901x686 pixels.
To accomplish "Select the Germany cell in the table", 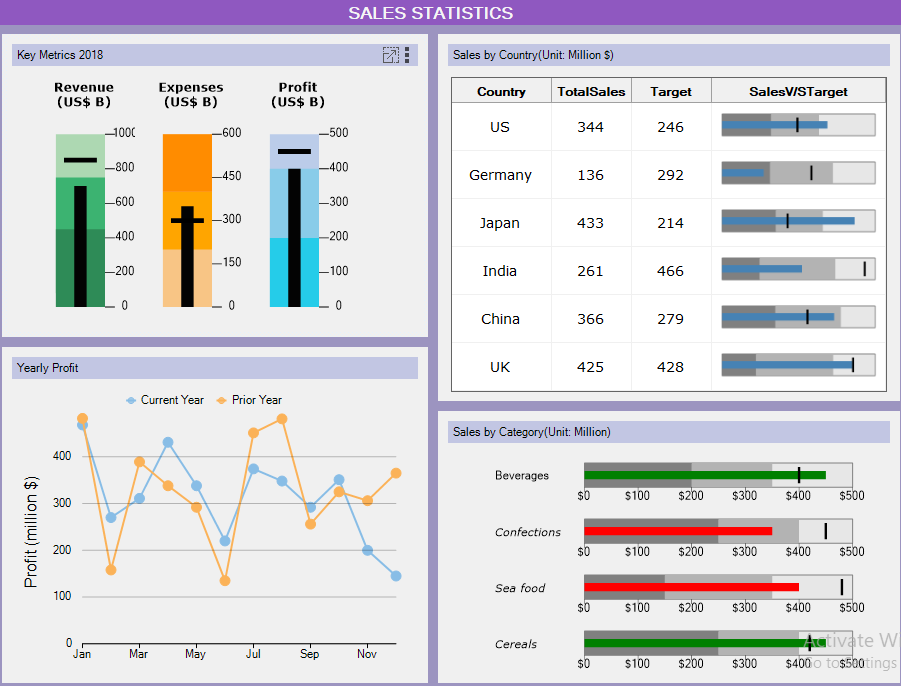I will click(501, 175).
